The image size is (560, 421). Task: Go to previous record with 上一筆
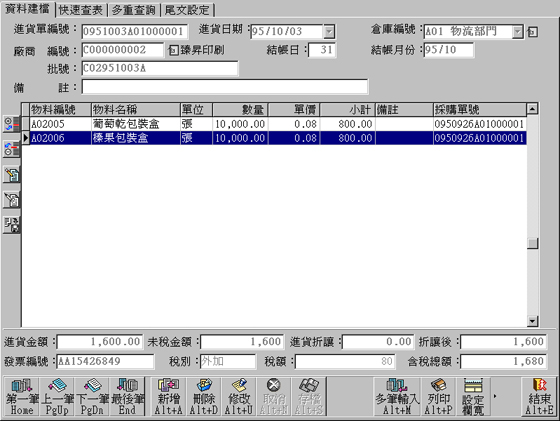(x=57, y=396)
